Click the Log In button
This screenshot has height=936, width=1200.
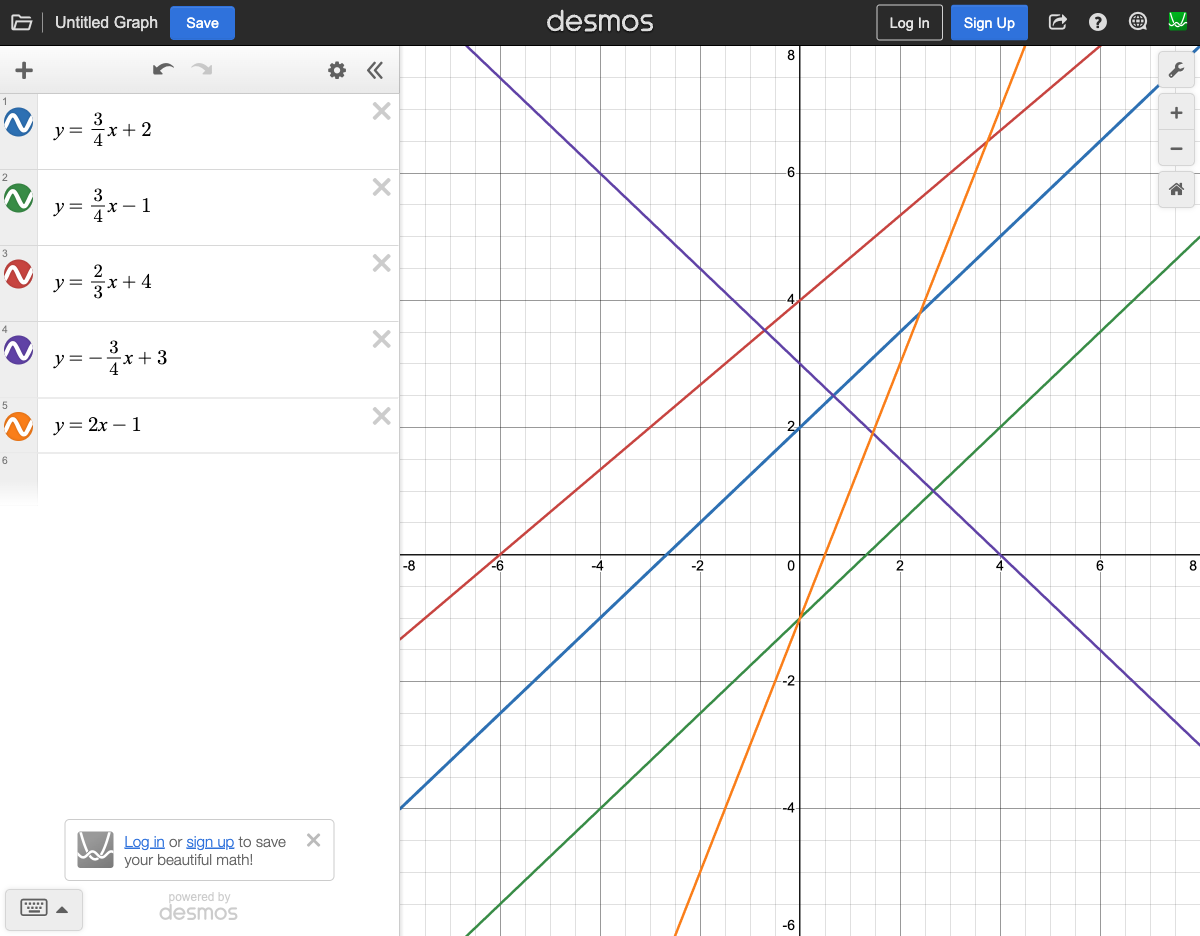[909, 23]
